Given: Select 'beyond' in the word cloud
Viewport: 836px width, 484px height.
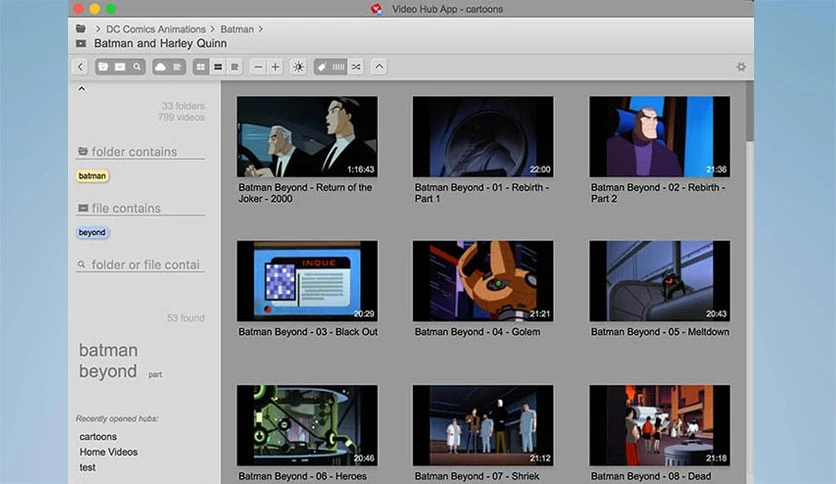Looking at the screenshot, I should 108,371.
